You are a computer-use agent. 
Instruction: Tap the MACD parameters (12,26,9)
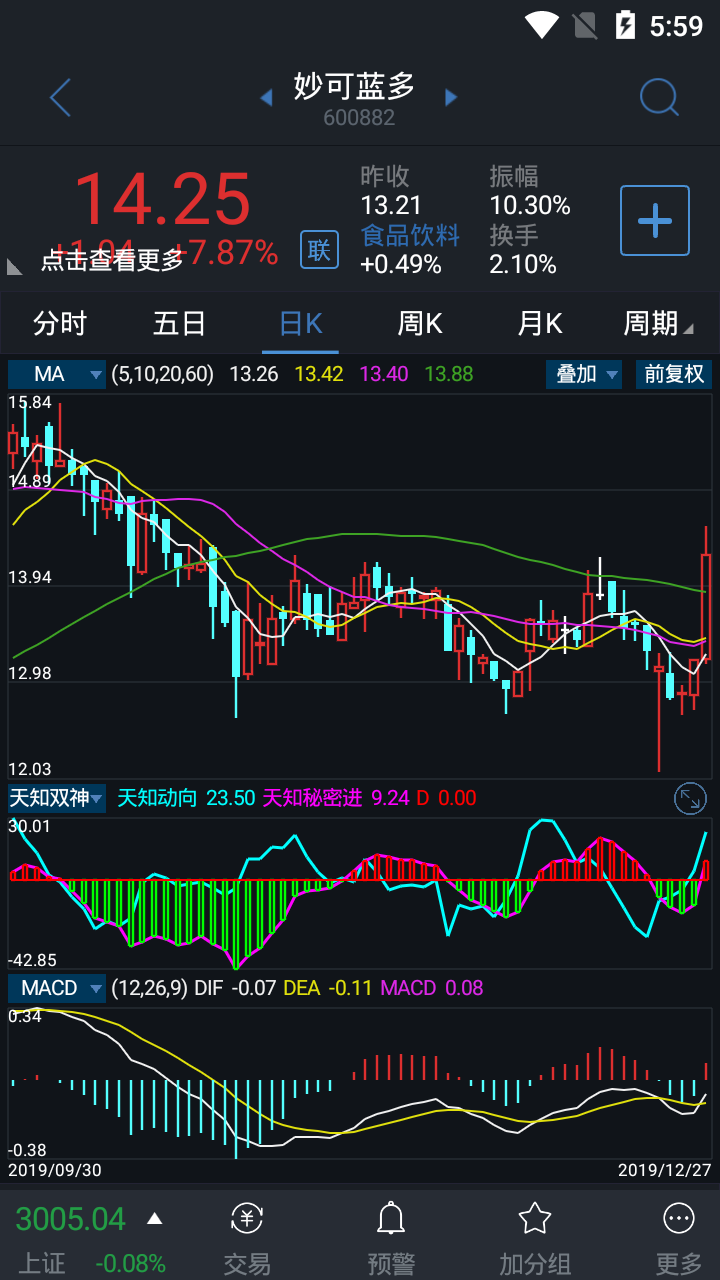tap(150, 988)
